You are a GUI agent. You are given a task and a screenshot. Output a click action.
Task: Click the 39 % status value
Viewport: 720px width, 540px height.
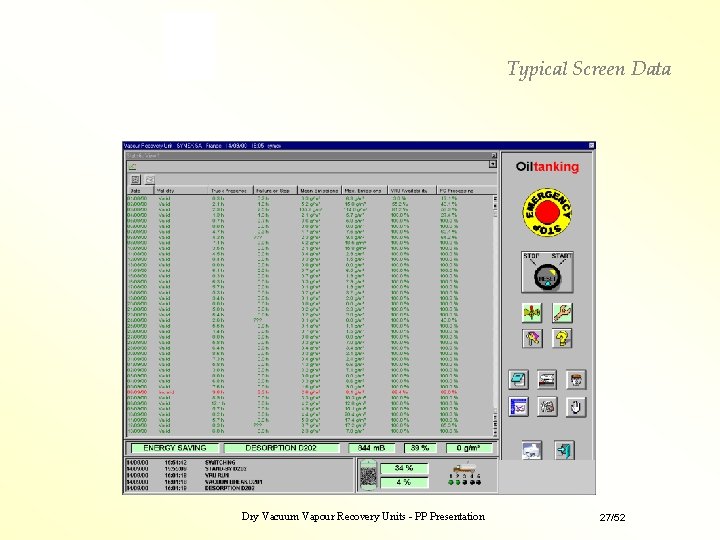point(420,448)
